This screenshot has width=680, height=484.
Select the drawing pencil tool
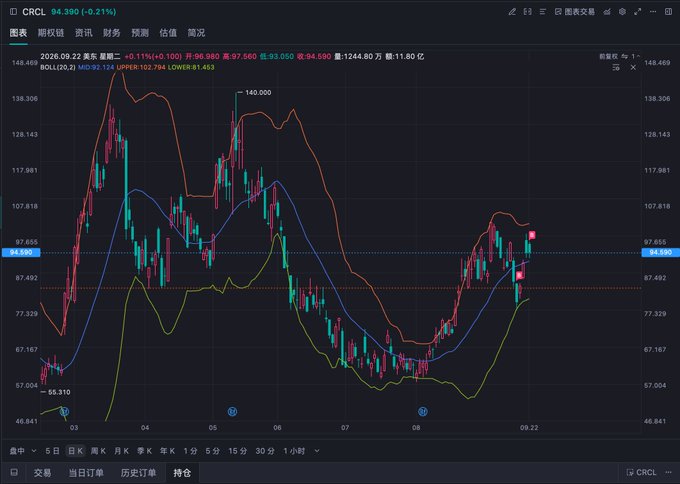[x=512, y=12]
